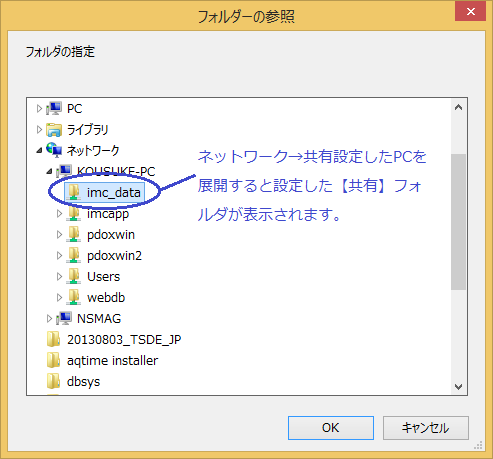Select the aqtime installer label
Screen dimensions: 493x459
(112, 361)
